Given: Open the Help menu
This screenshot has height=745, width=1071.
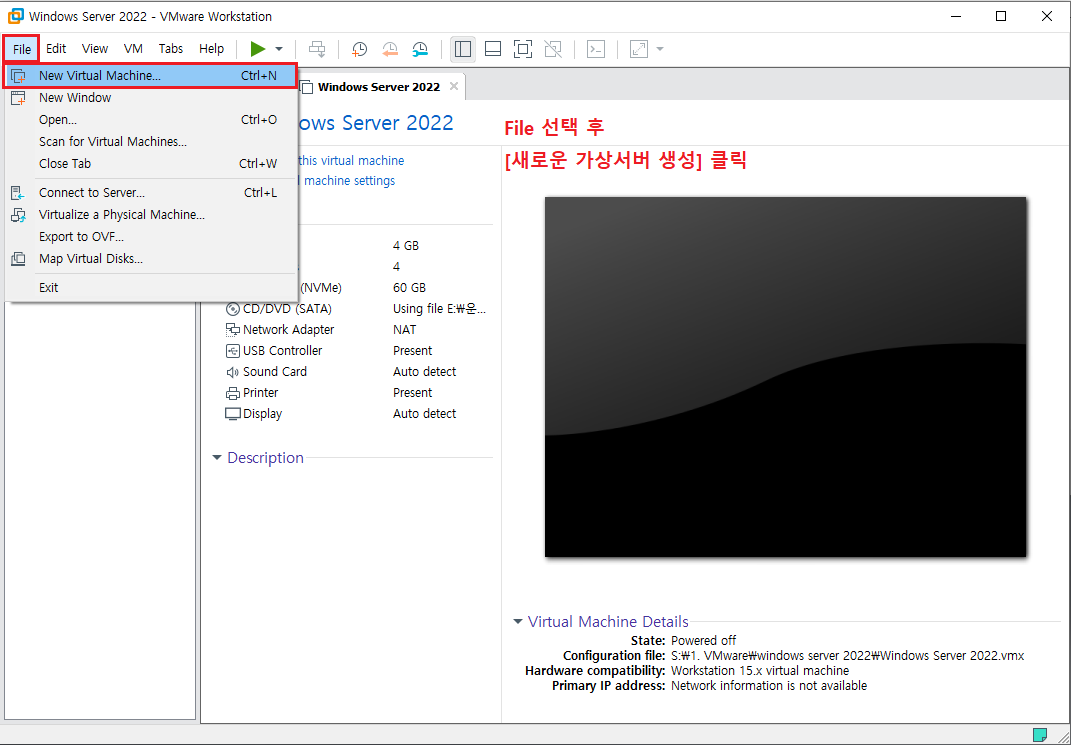Looking at the screenshot, I should coord(212,48).
